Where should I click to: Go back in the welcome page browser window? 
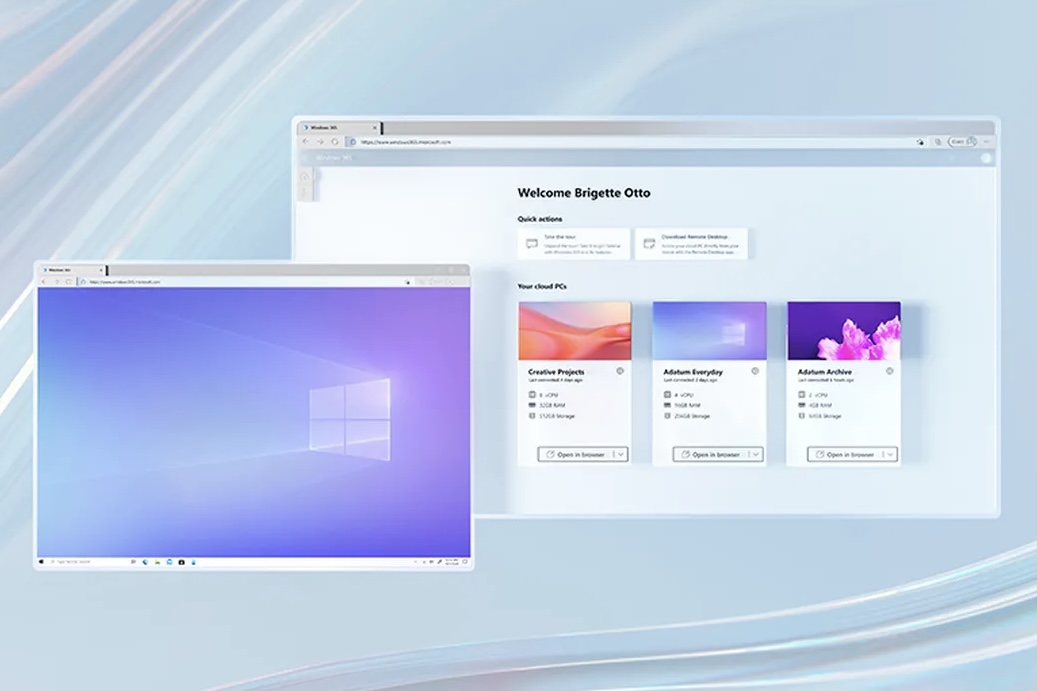coord(306,142)
